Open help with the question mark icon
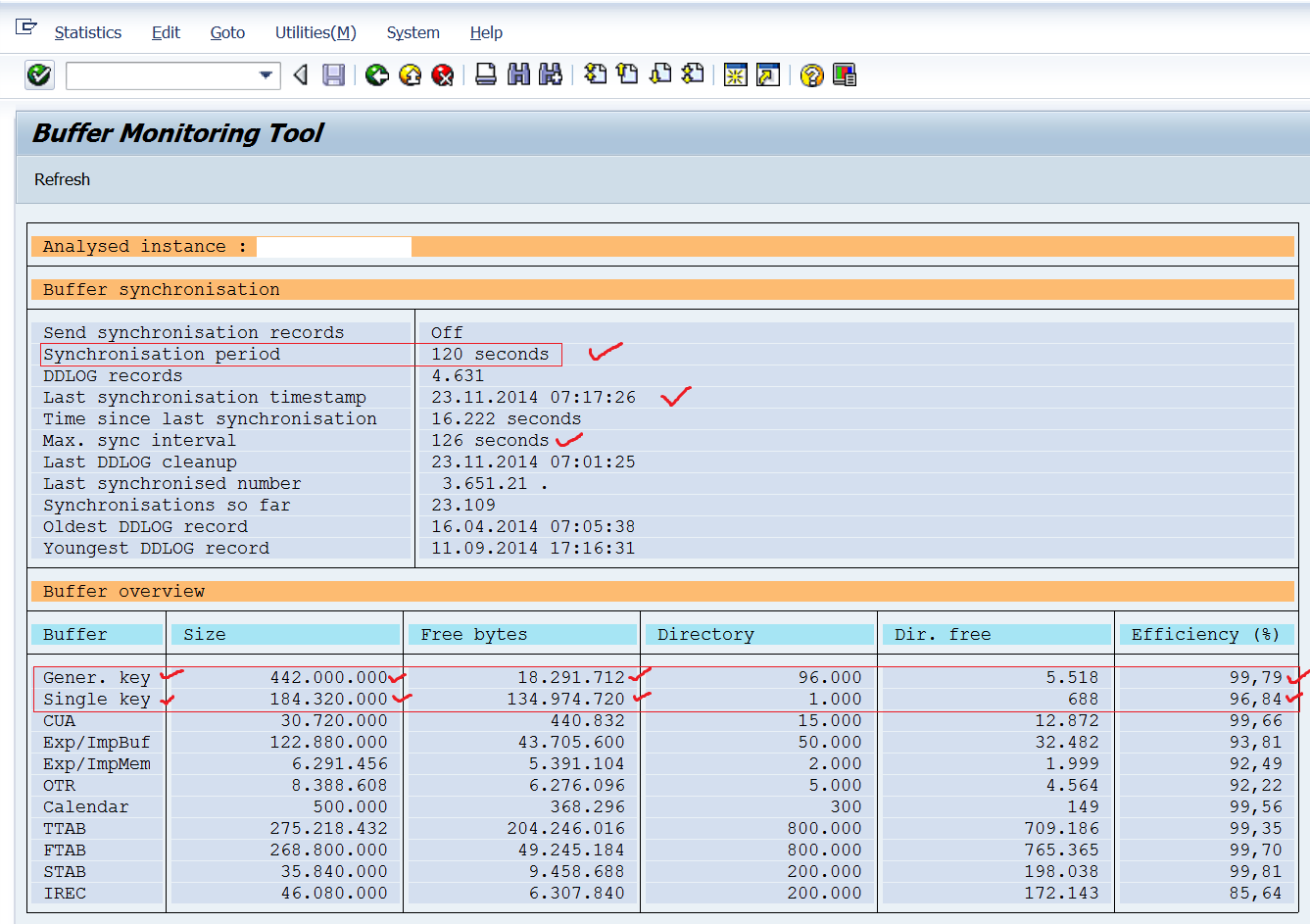The height and width of the screenshot is (924, 1310). (811, 74)
